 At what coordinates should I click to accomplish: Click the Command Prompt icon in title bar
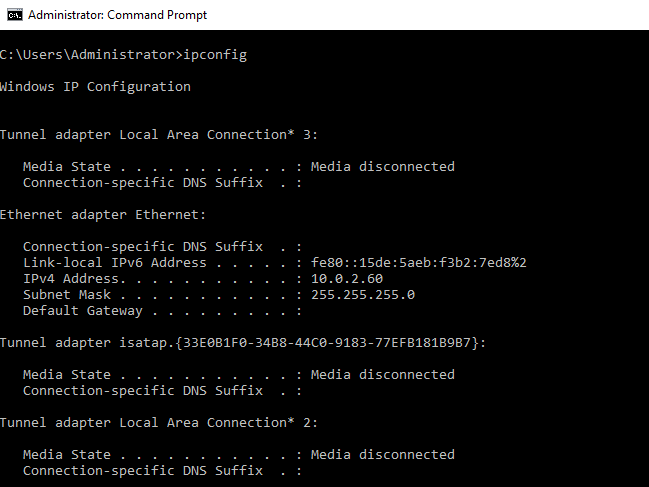(x=12, y=15)
